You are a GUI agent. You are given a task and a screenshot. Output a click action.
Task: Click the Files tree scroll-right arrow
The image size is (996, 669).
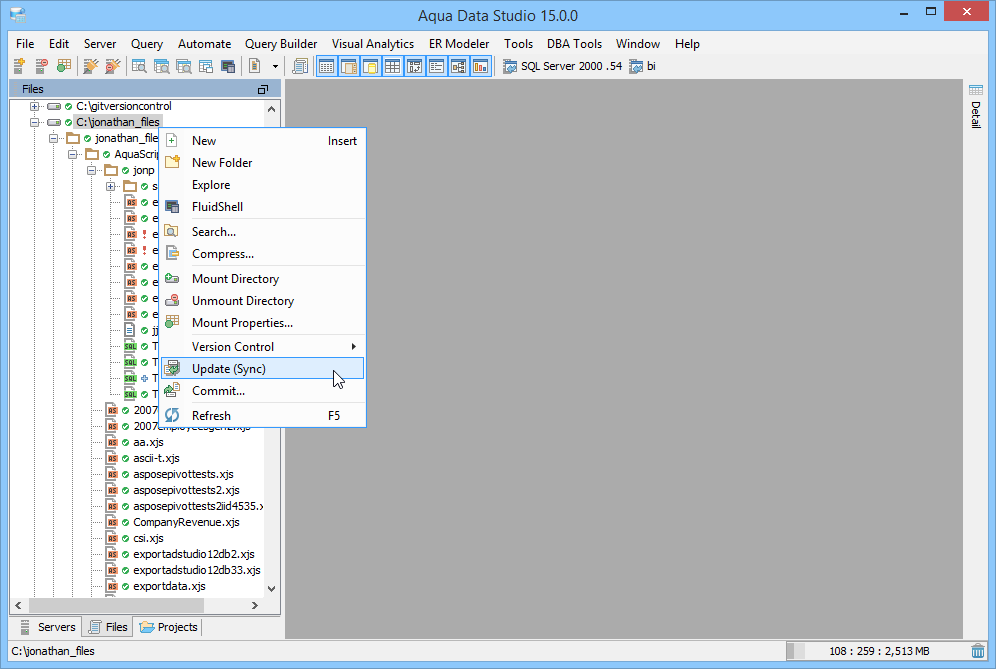tap(255, 605)
